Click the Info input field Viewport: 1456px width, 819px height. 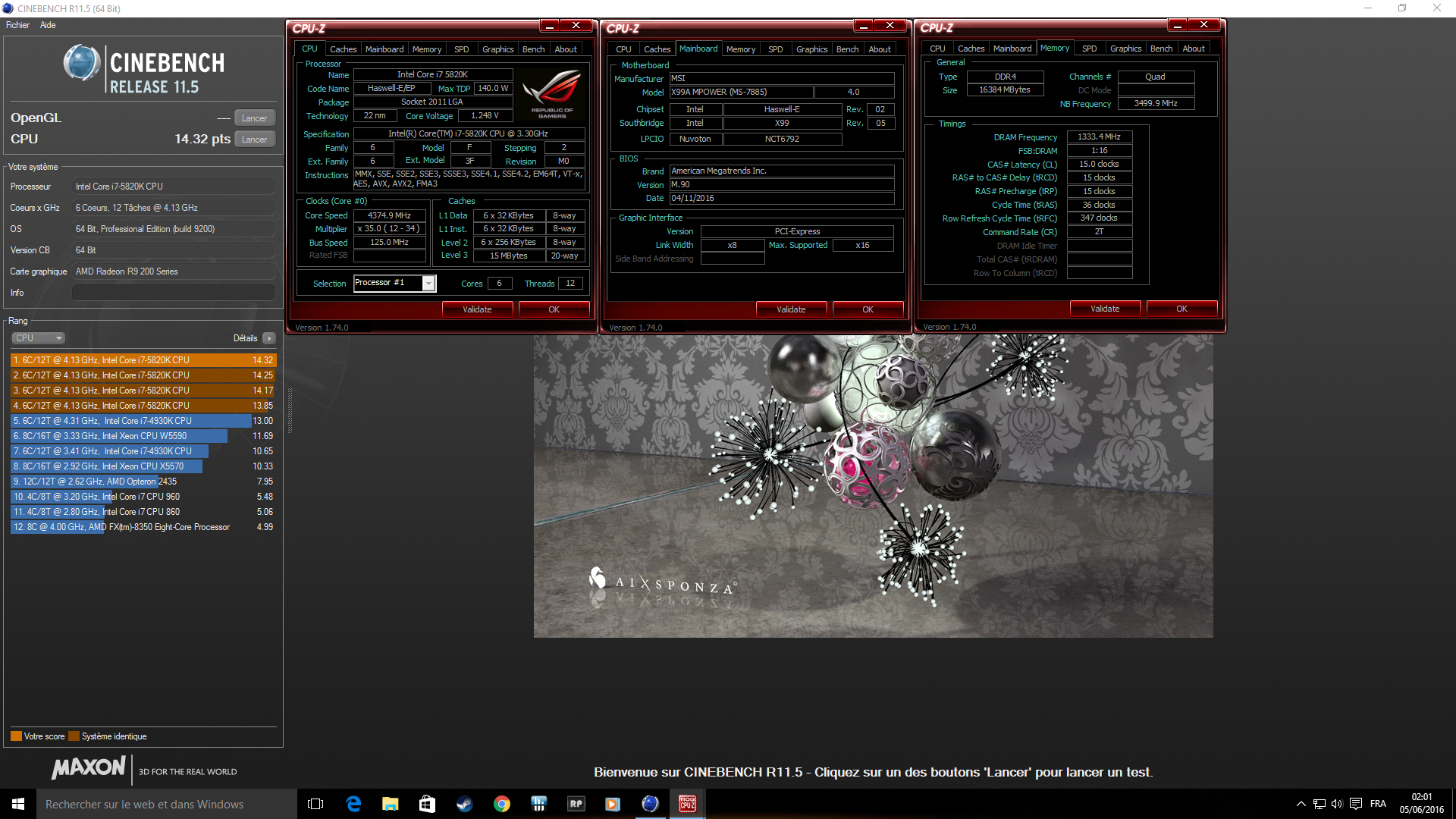pyautogui.click(x=173, y=293)
